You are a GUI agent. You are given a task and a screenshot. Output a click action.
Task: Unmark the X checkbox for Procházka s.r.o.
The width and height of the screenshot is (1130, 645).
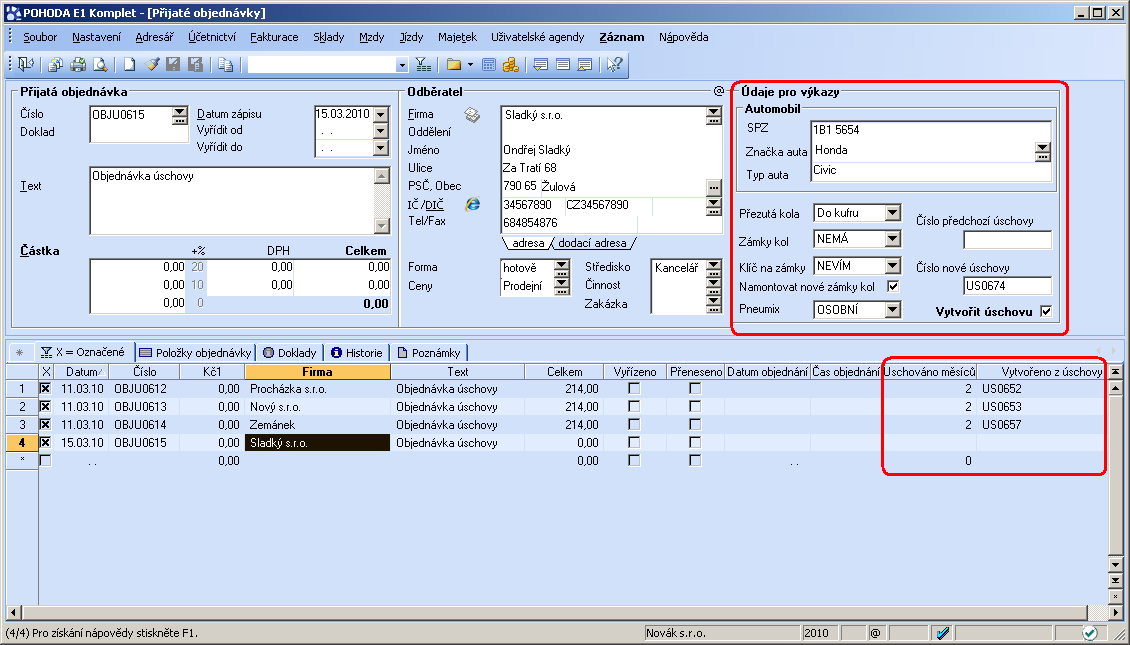click(46, 388)
